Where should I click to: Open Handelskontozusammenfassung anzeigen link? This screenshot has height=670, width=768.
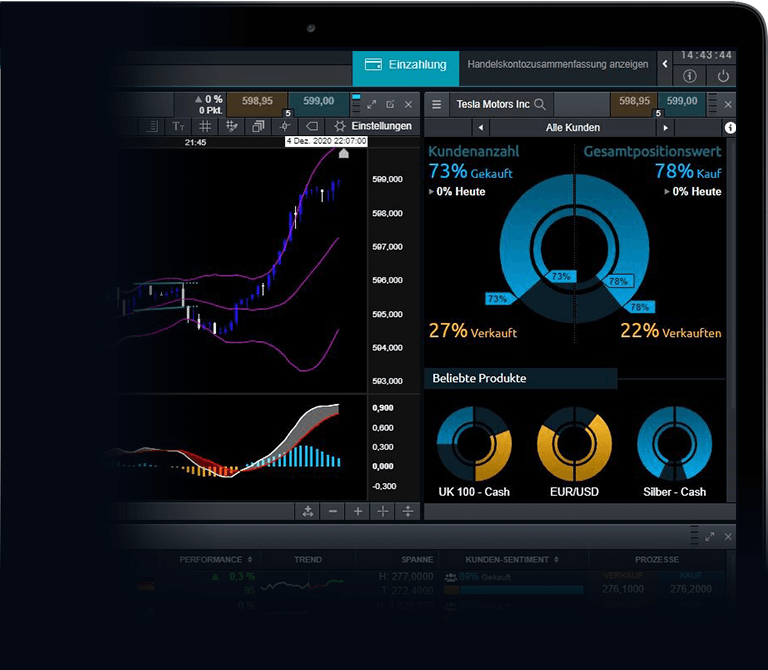557,65
